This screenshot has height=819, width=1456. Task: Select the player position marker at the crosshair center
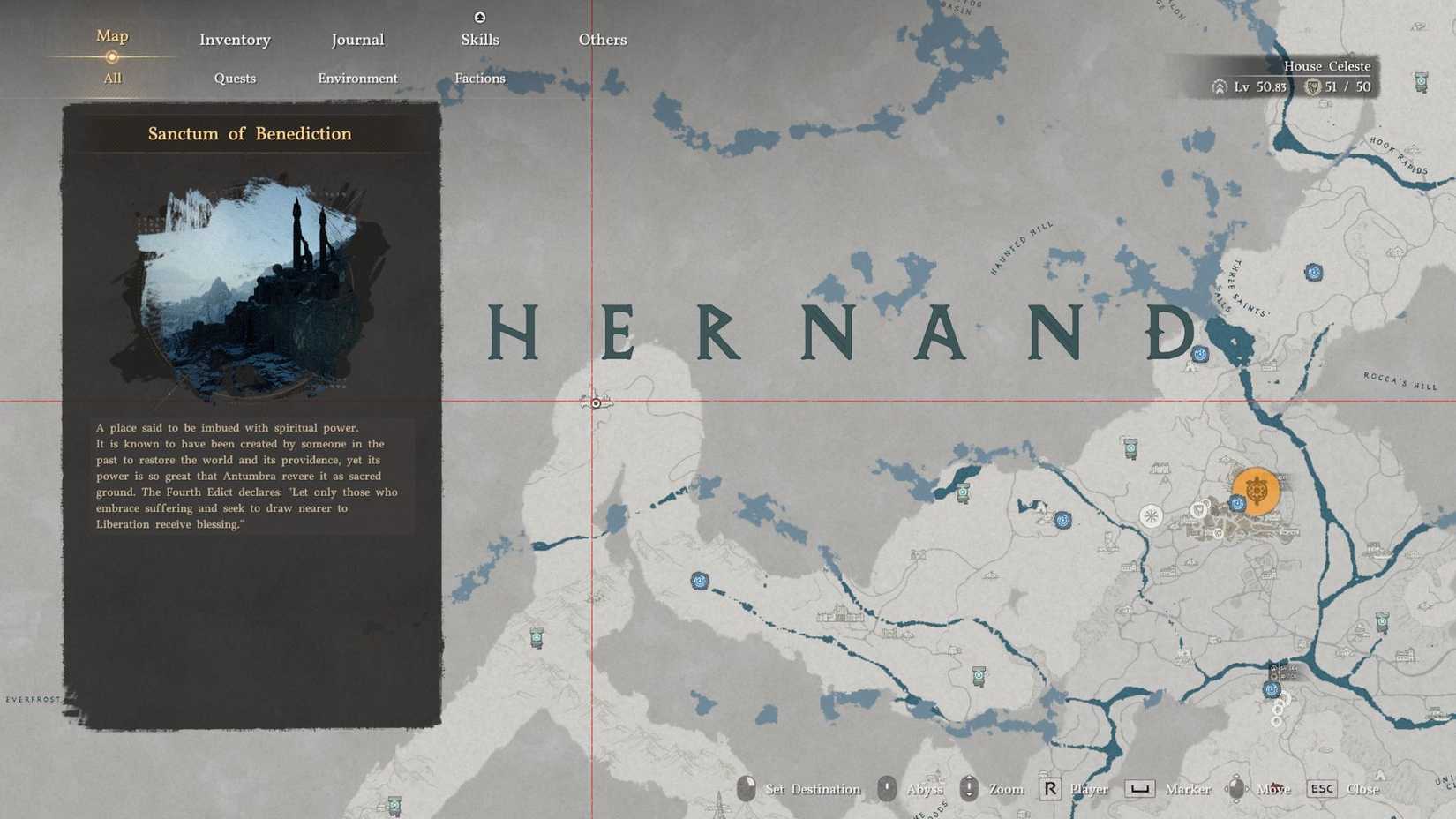coord(597,402)
